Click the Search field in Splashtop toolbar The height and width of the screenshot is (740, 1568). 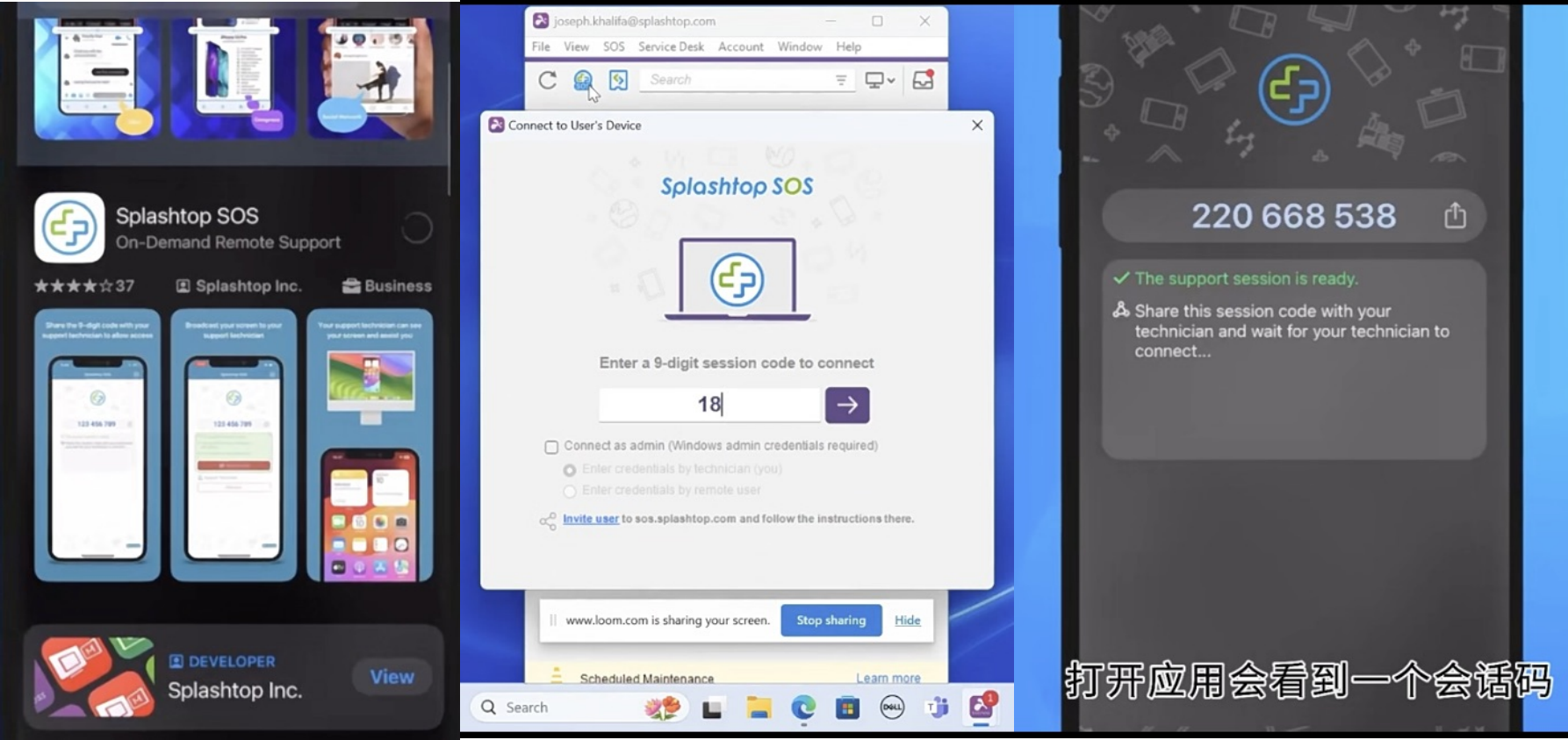[747, 80]
